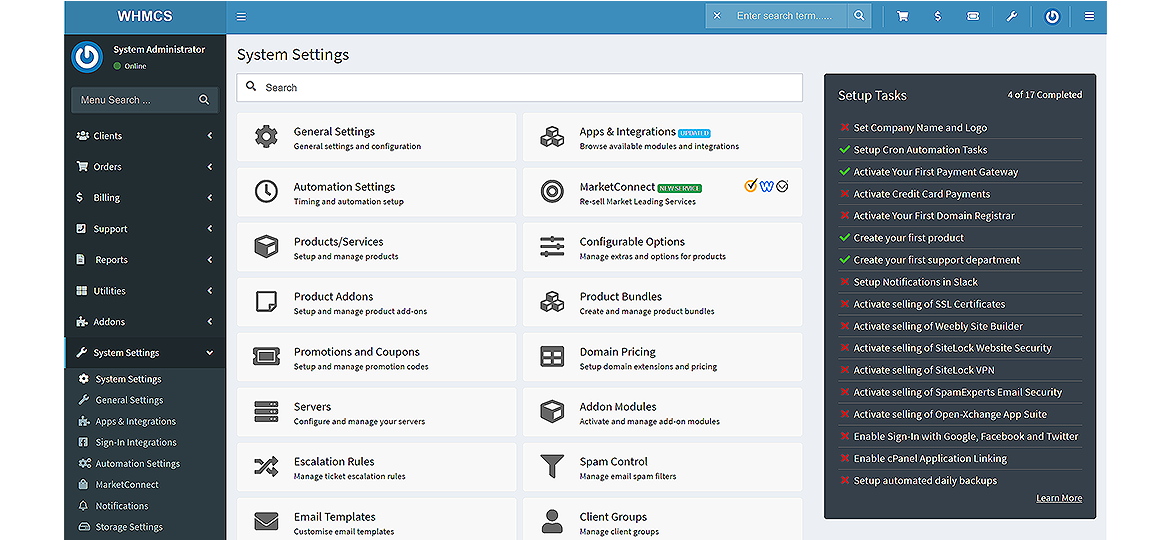The image size is (1170, 540).
Task: Click the 4 of 17 Completed text
Action: click(x=1045, y=95)
